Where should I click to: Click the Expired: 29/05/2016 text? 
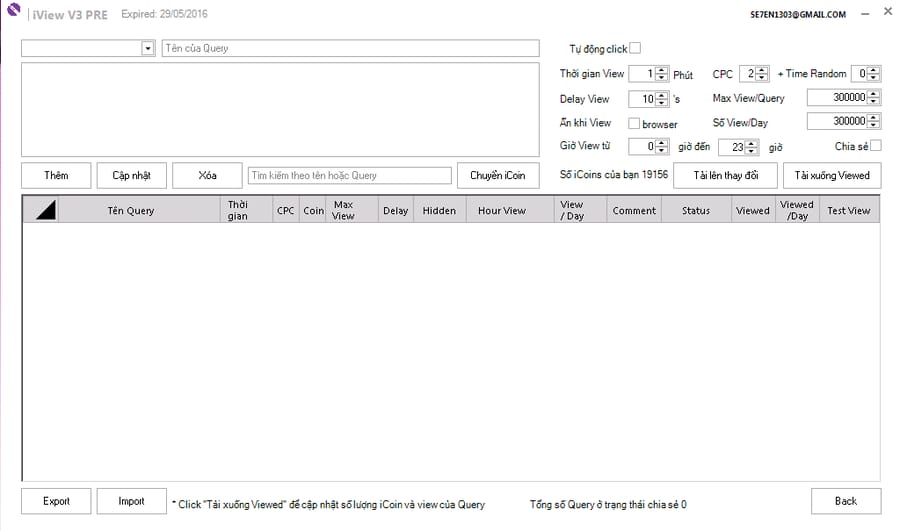point(164,14)
